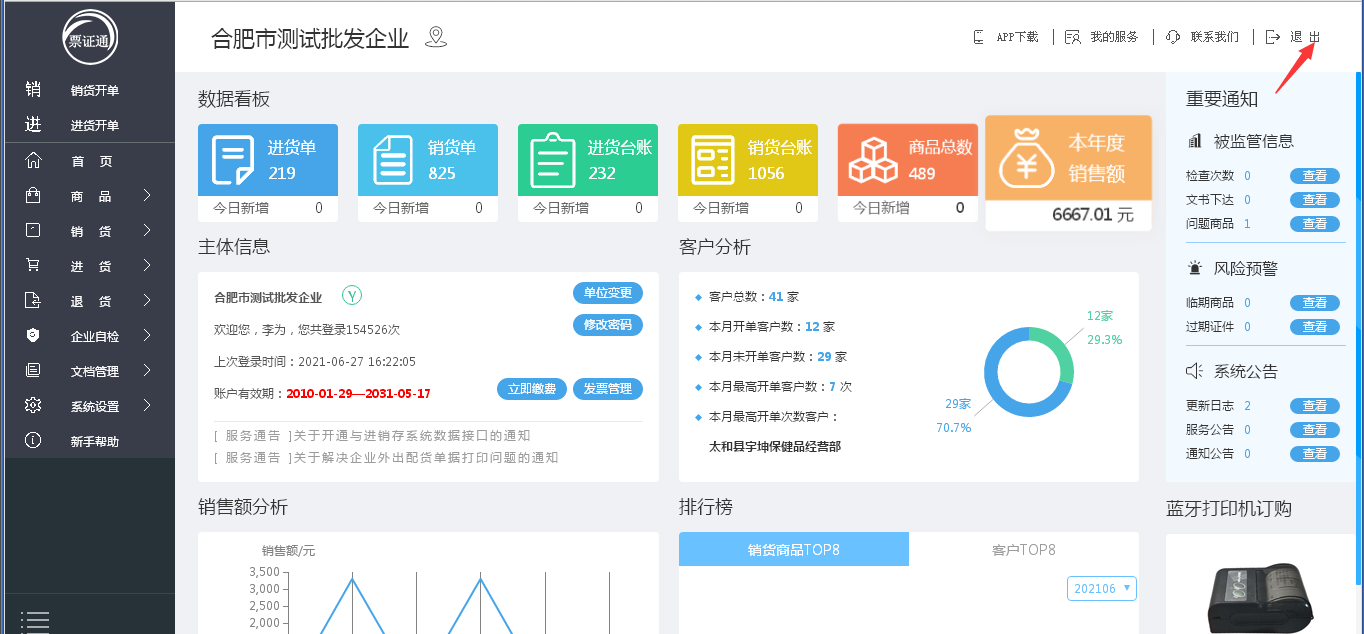Open the 本年度销售额 card

tap(1069, 173)
